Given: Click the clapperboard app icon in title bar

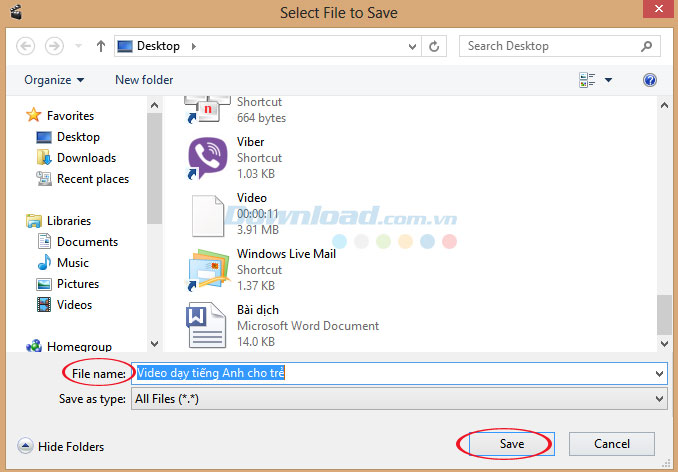Looking at the screenshot, I should 16,12.
